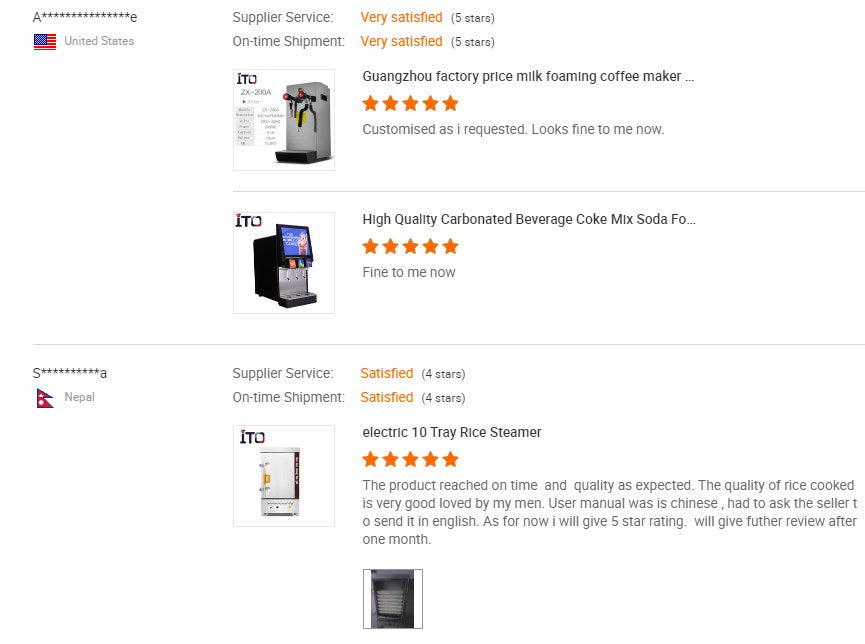This screenshot has width=865, height=644.
Task: Open the High Quality Carbonated Beverage link
Action: click(x=528, y=220)
